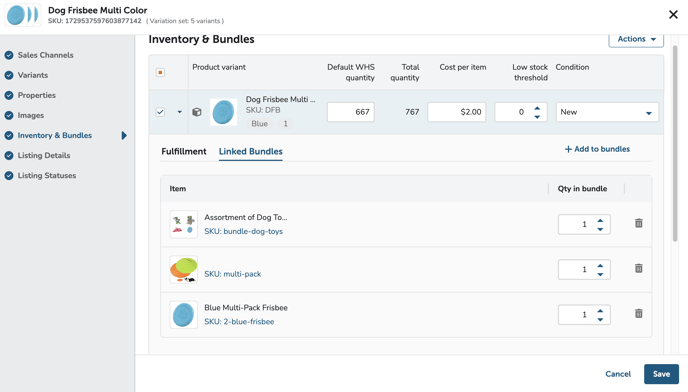Remove the multi-pack bundle with trash icon
Image resolution: width=688 pixels, height=392 pixels.
point(638,268)
